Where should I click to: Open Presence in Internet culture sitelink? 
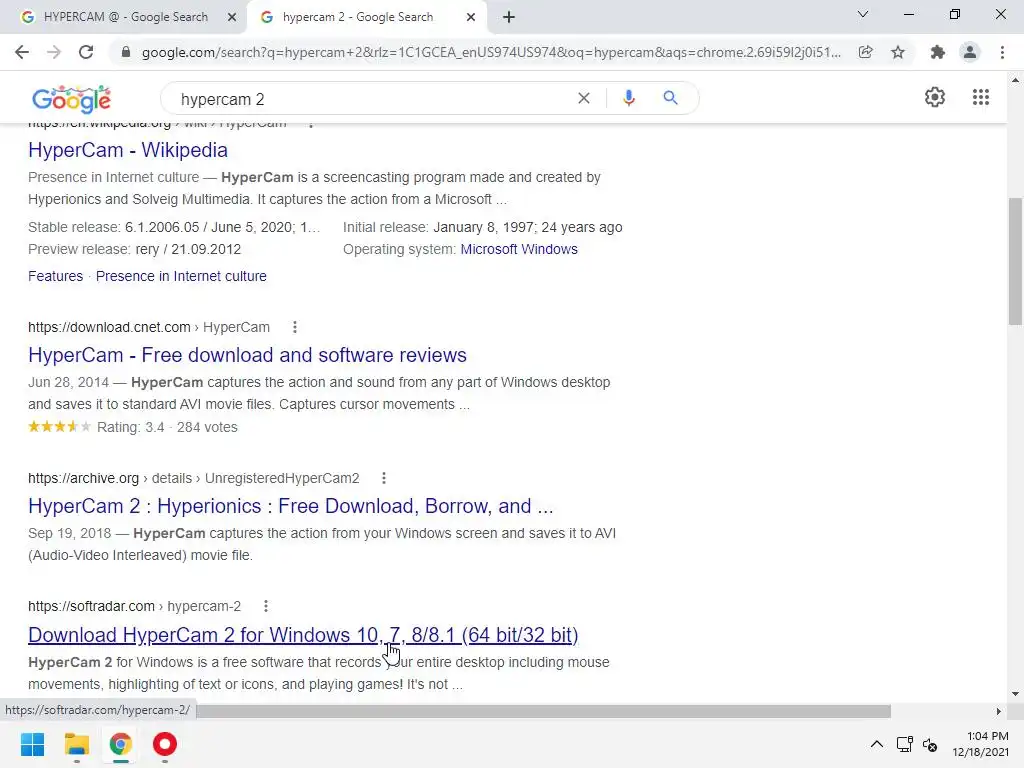click(181, 276)
